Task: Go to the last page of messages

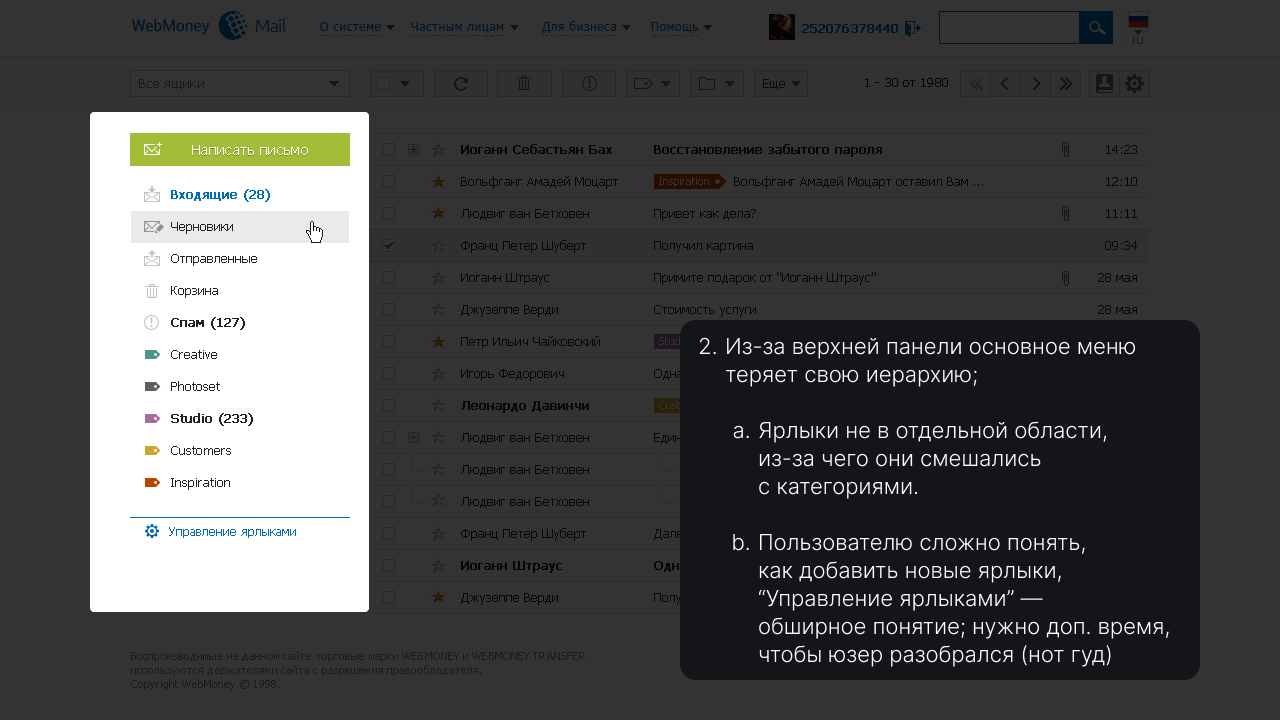Action: tap(1065, 84)
